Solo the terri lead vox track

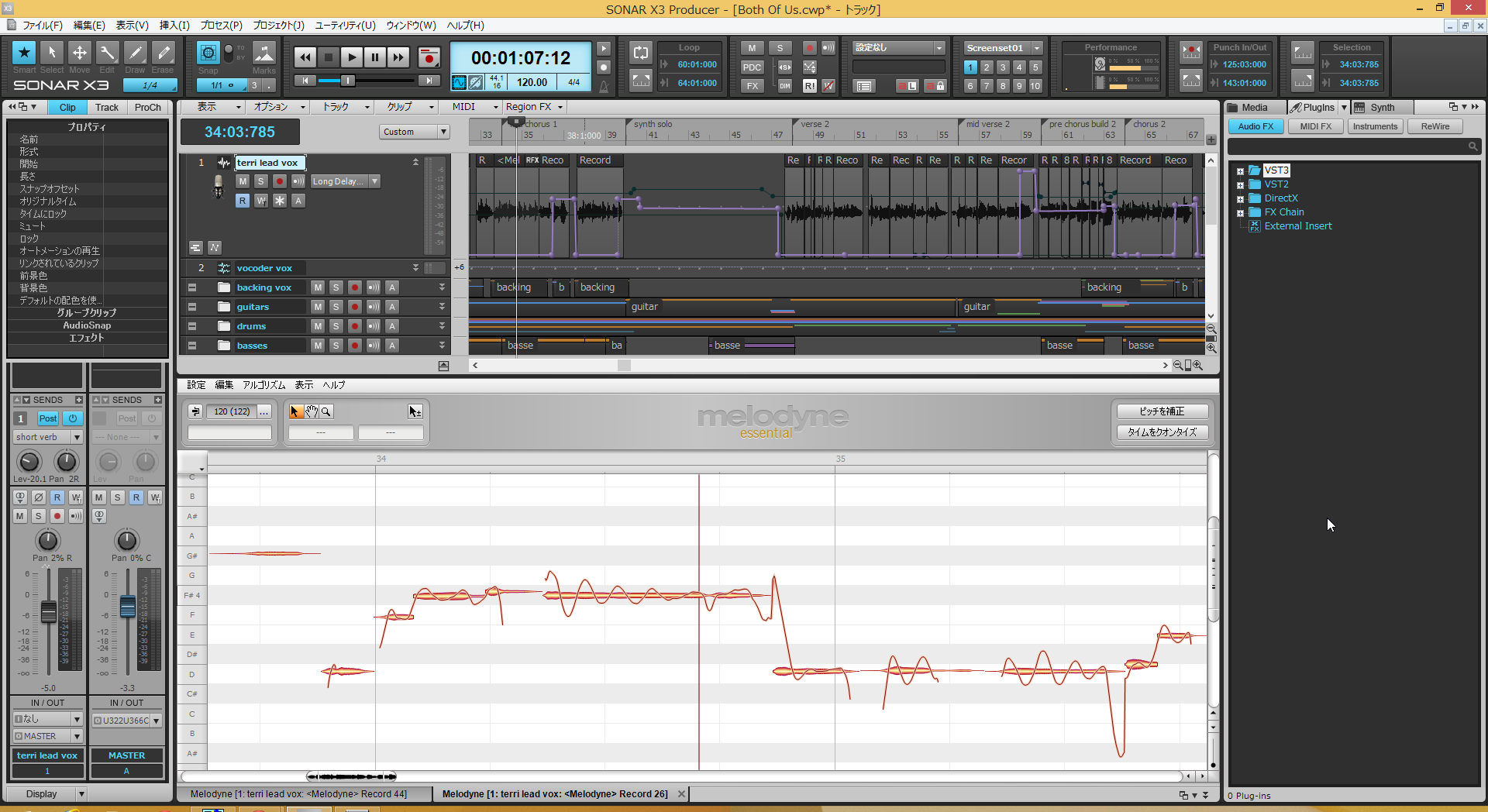[261, 181]
